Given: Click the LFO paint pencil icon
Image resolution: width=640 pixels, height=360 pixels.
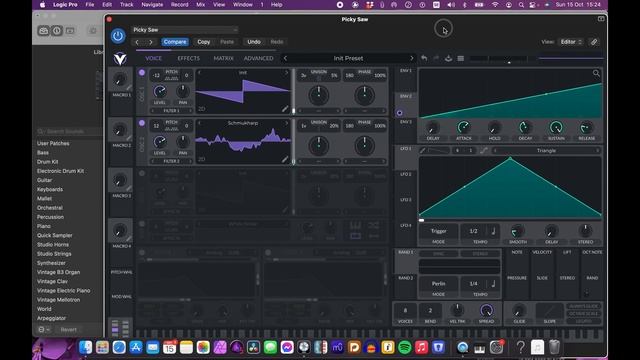Looking at the screenshot, I should click(423, 151).
